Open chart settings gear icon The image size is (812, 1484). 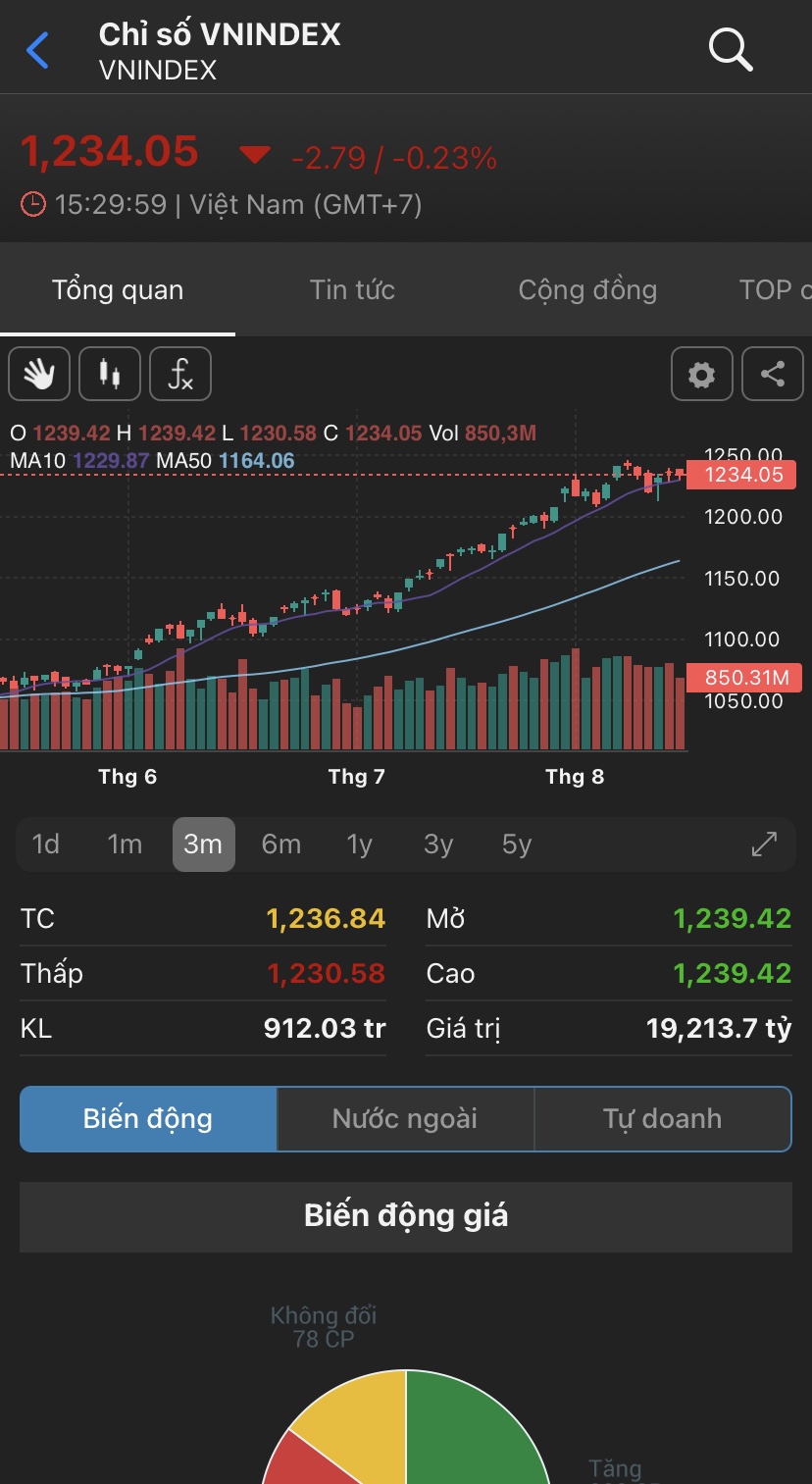tap(701, 374)
